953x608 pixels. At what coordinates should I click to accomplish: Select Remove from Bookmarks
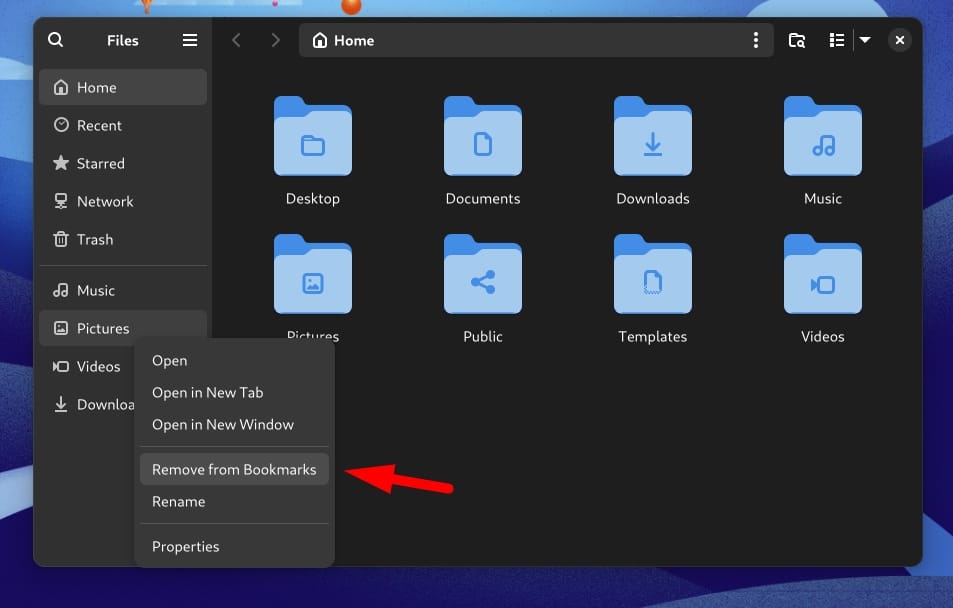tap(234, 469)
